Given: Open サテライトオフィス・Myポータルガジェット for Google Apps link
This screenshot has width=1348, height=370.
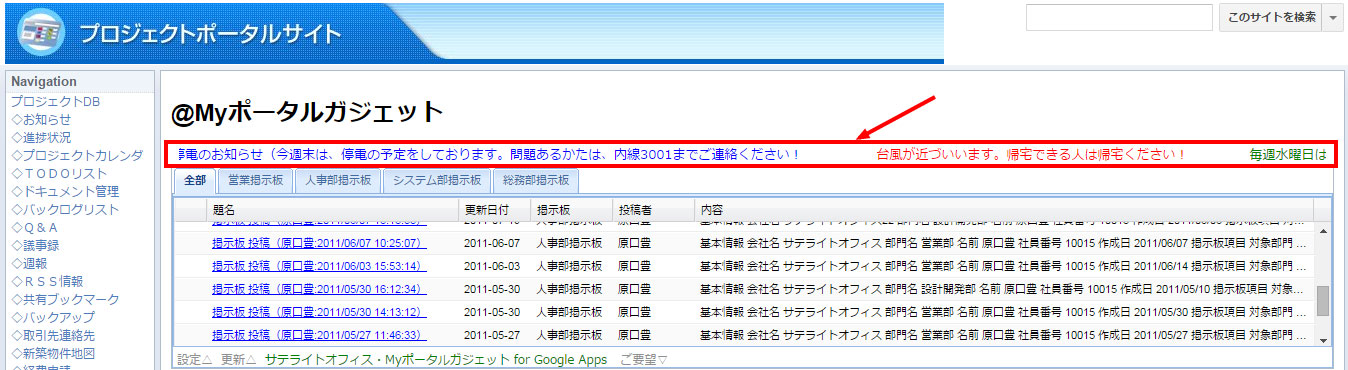Looking at the screenshot, I should (436, 359).
